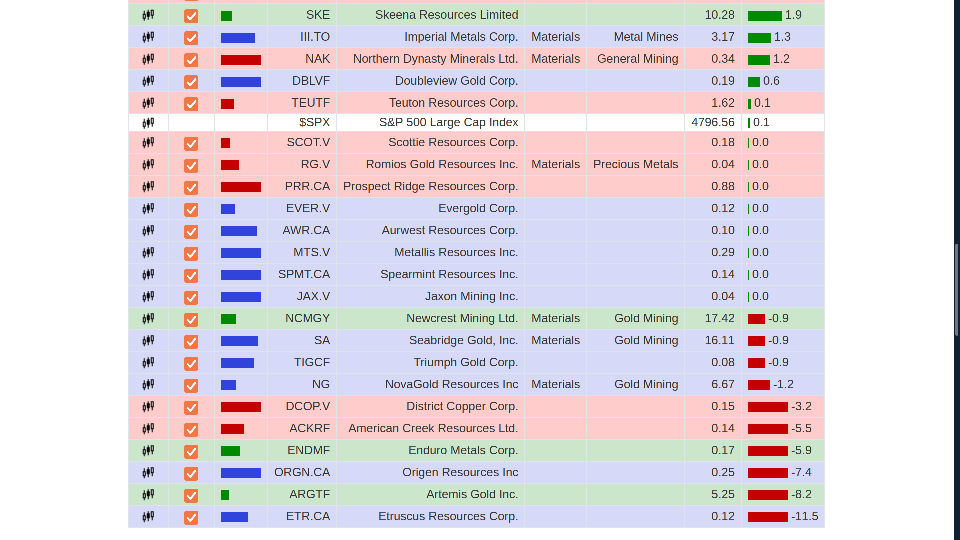Select "Precious Metals" industry cell
The image size is (960, 540).
pyautogui.click(x=636, y=164)
